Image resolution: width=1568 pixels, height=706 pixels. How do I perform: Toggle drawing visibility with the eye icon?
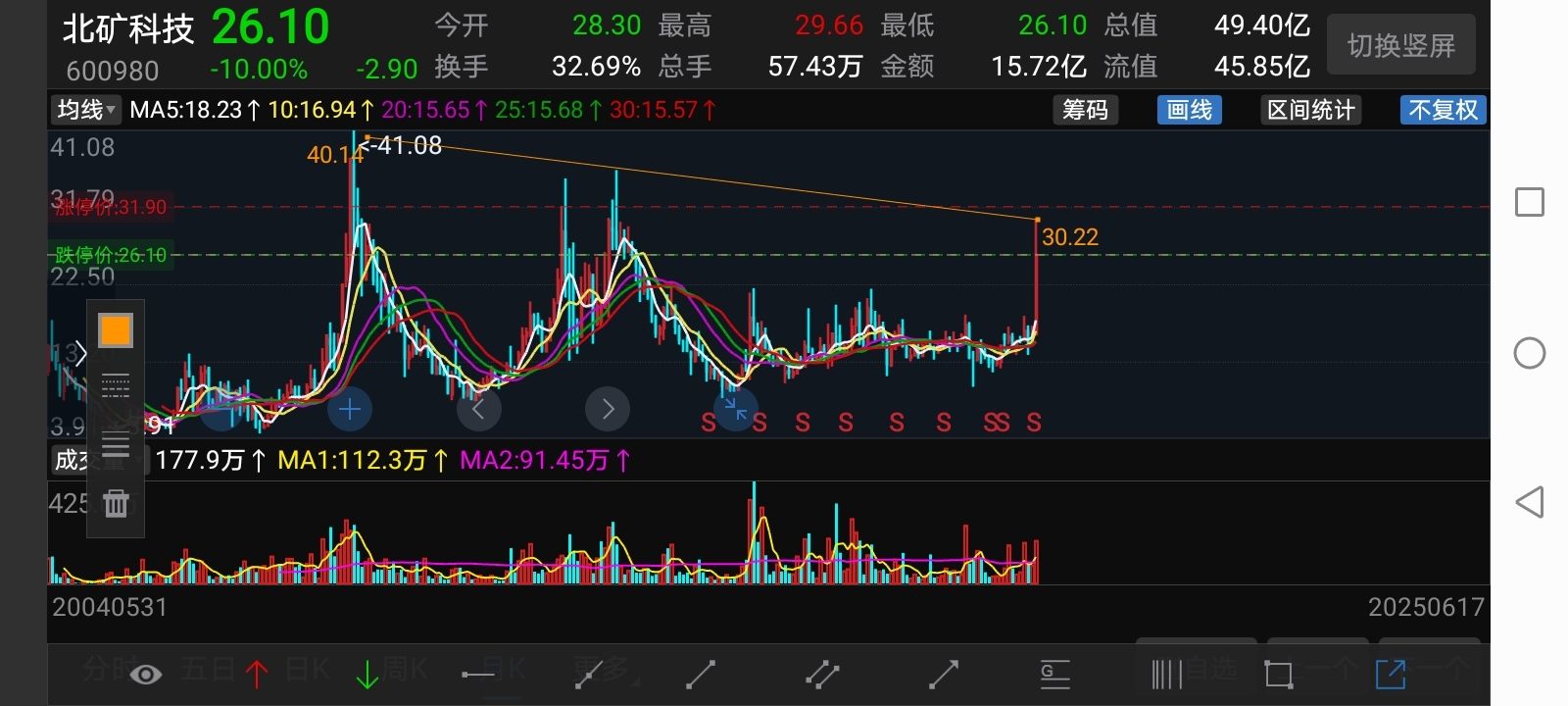click(146, 674)
